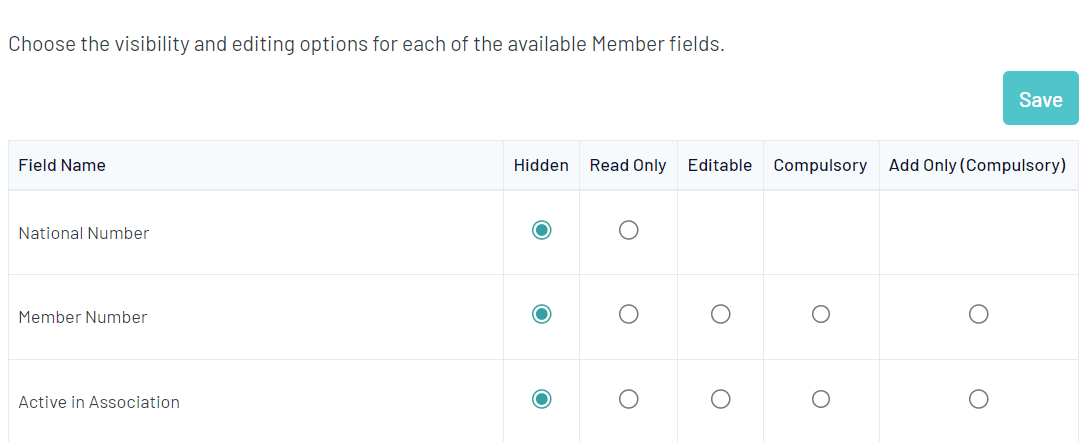Choose Add Only (Compulsory) for Active in Association
The image size is (1089, 442).
[x=978, y=400]
